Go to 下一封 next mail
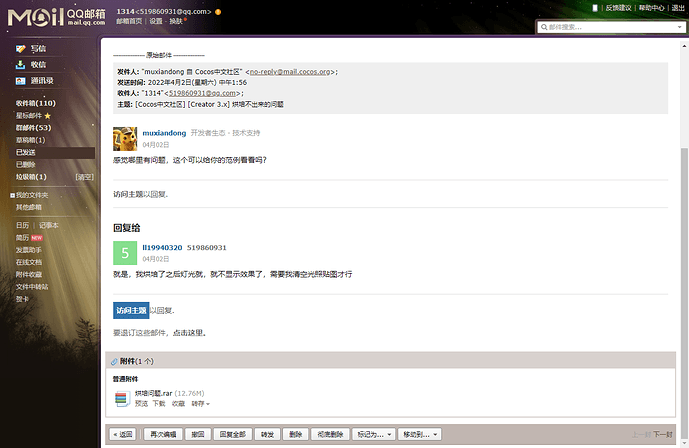The width and height of the screenshot is (689, 448). click(663, 434)
